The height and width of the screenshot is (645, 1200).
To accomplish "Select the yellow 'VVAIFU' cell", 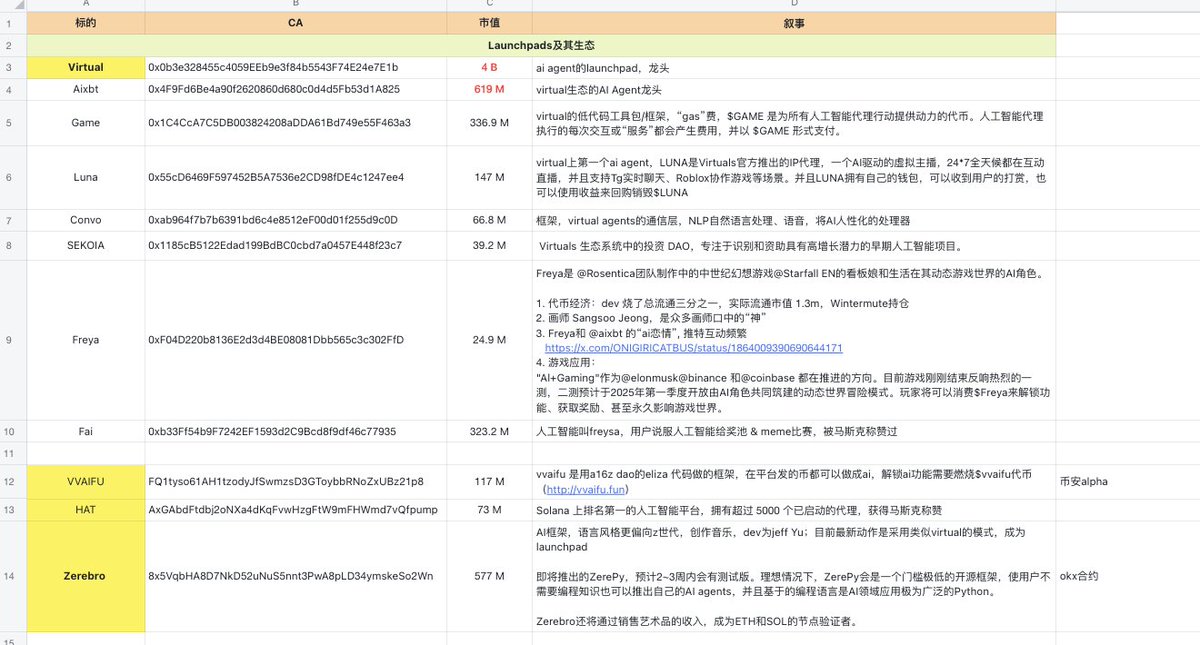I will (86, 481).
